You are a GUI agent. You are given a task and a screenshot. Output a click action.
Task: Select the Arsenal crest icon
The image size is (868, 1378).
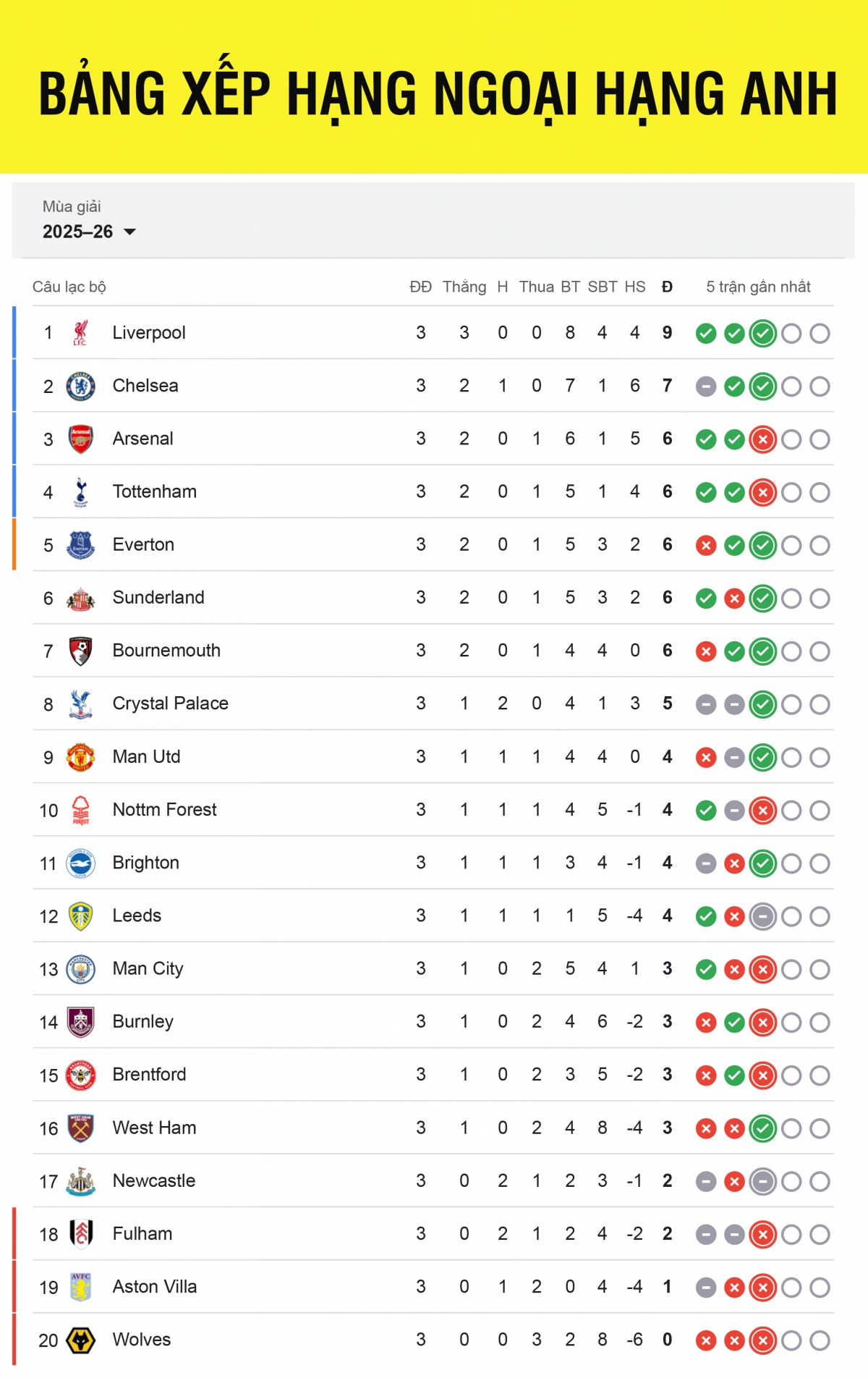(x=80, y=439)
